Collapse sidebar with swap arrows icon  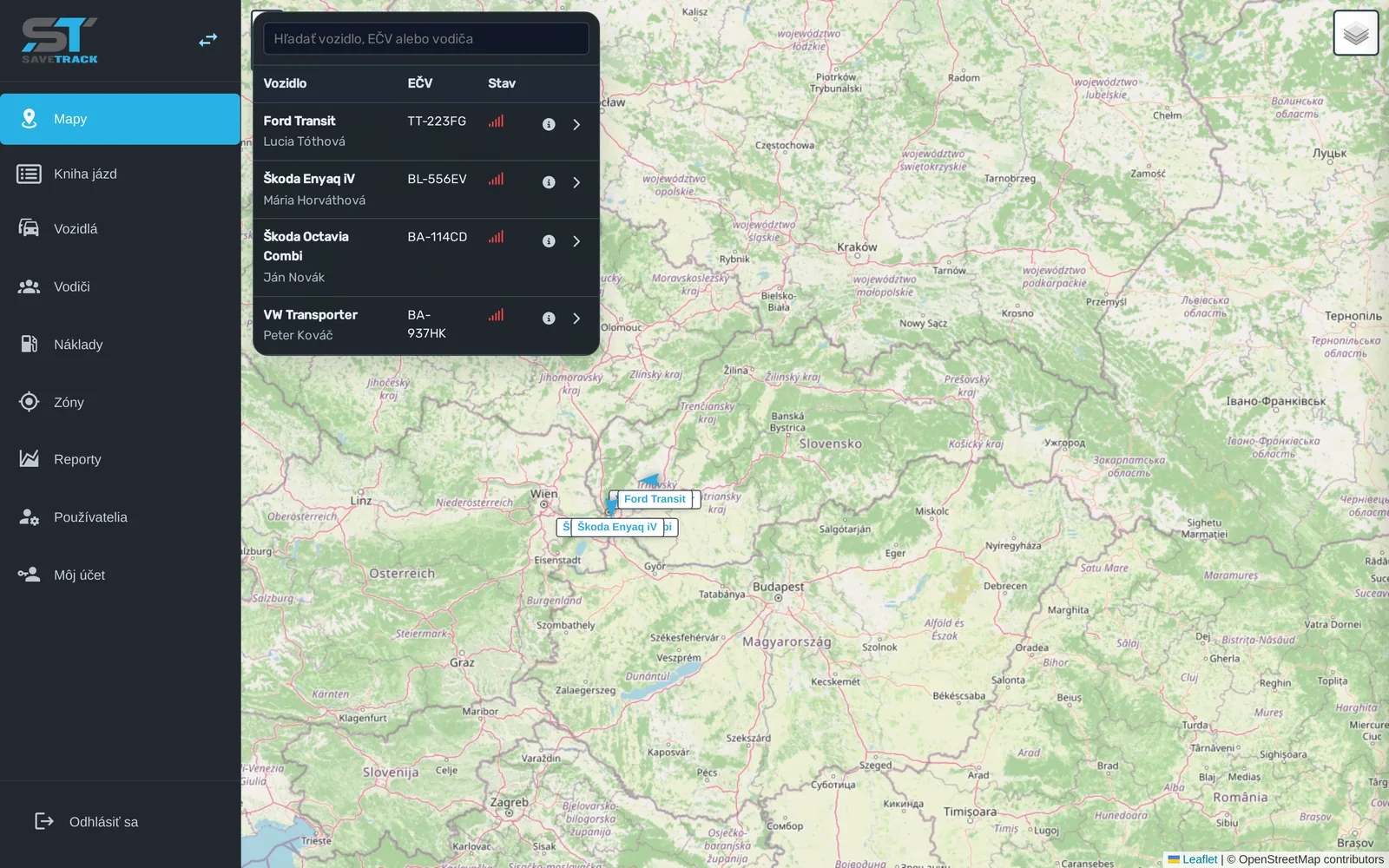pos(207,40)
